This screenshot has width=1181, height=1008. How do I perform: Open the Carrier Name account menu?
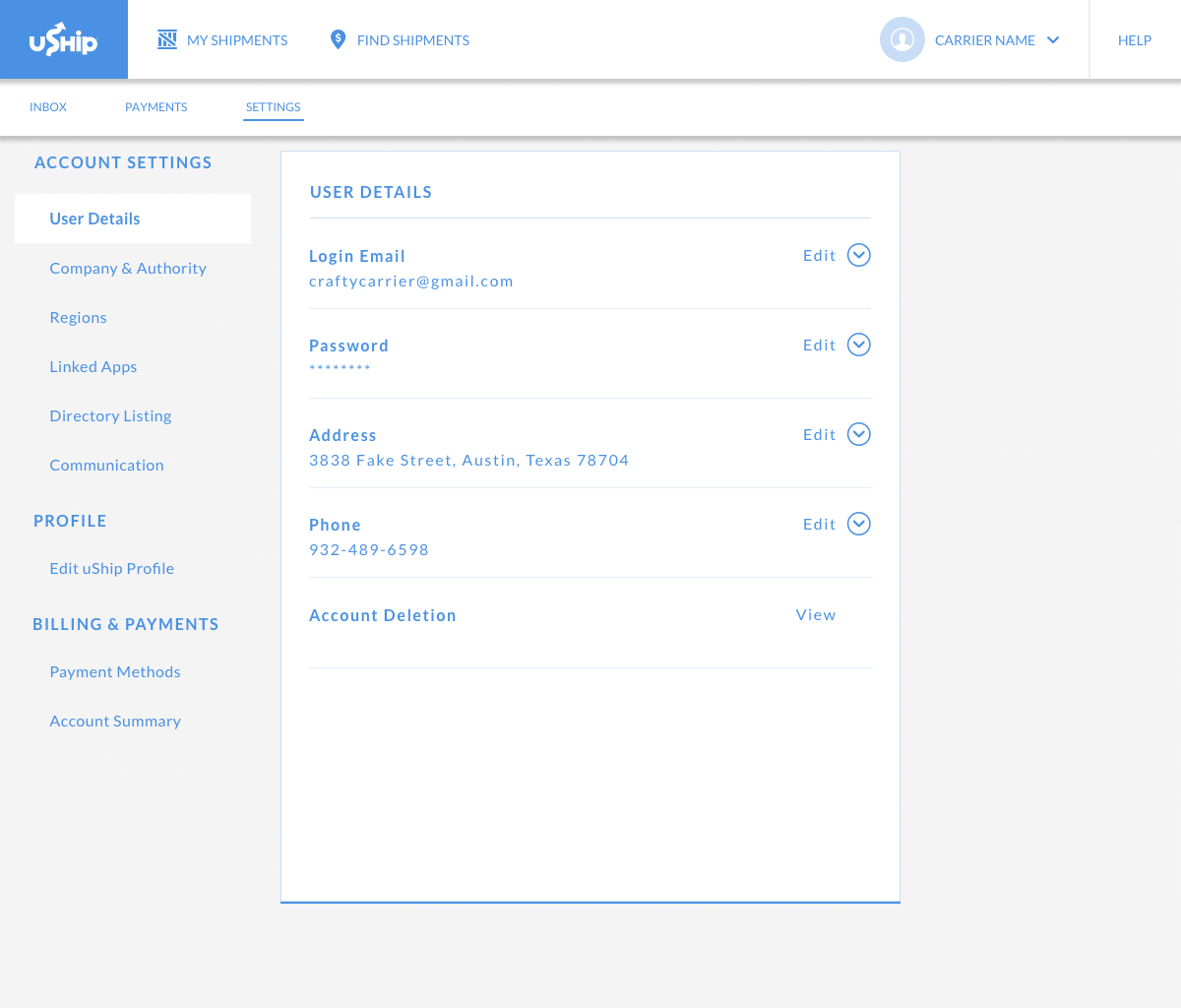pos(969,40)
